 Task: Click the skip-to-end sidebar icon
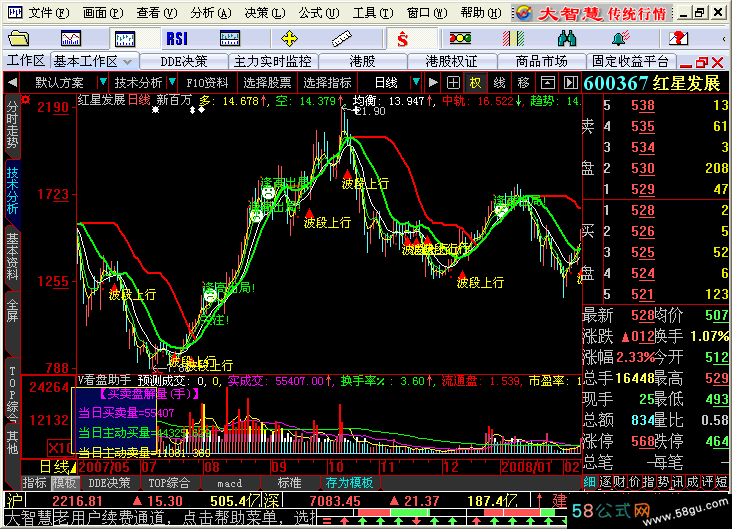(570, 83)
